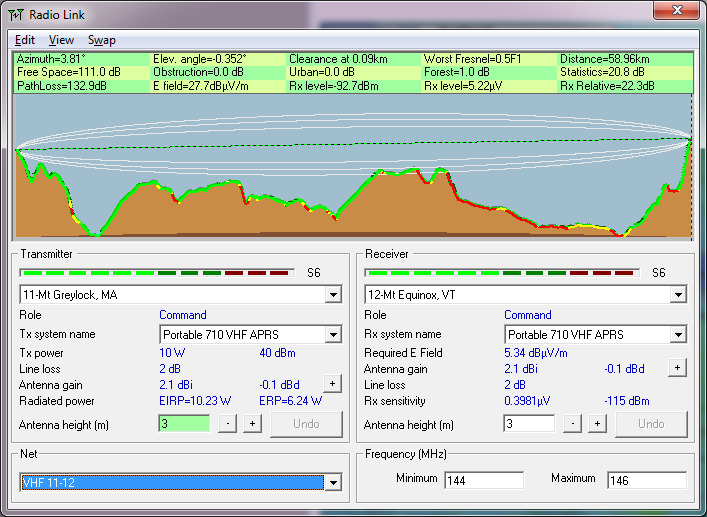Click the Minimum frequency field 144
Image resolution: width=707 pixels, height=517 pixels.
pos(484,480)
